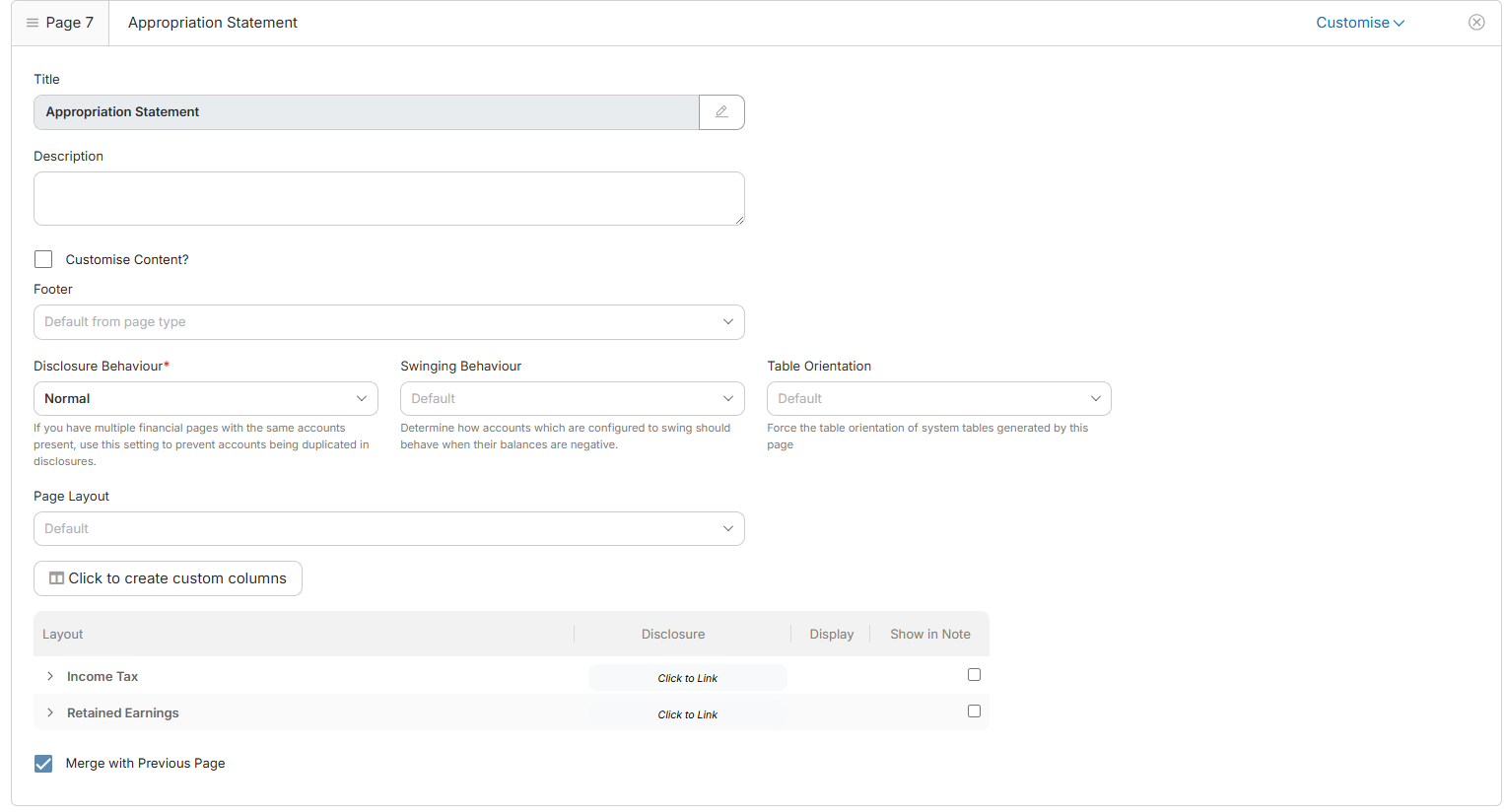This screenshot has width=1504, height=812.
Task: Open the Footer dropdown
Action: click(388, 322)
